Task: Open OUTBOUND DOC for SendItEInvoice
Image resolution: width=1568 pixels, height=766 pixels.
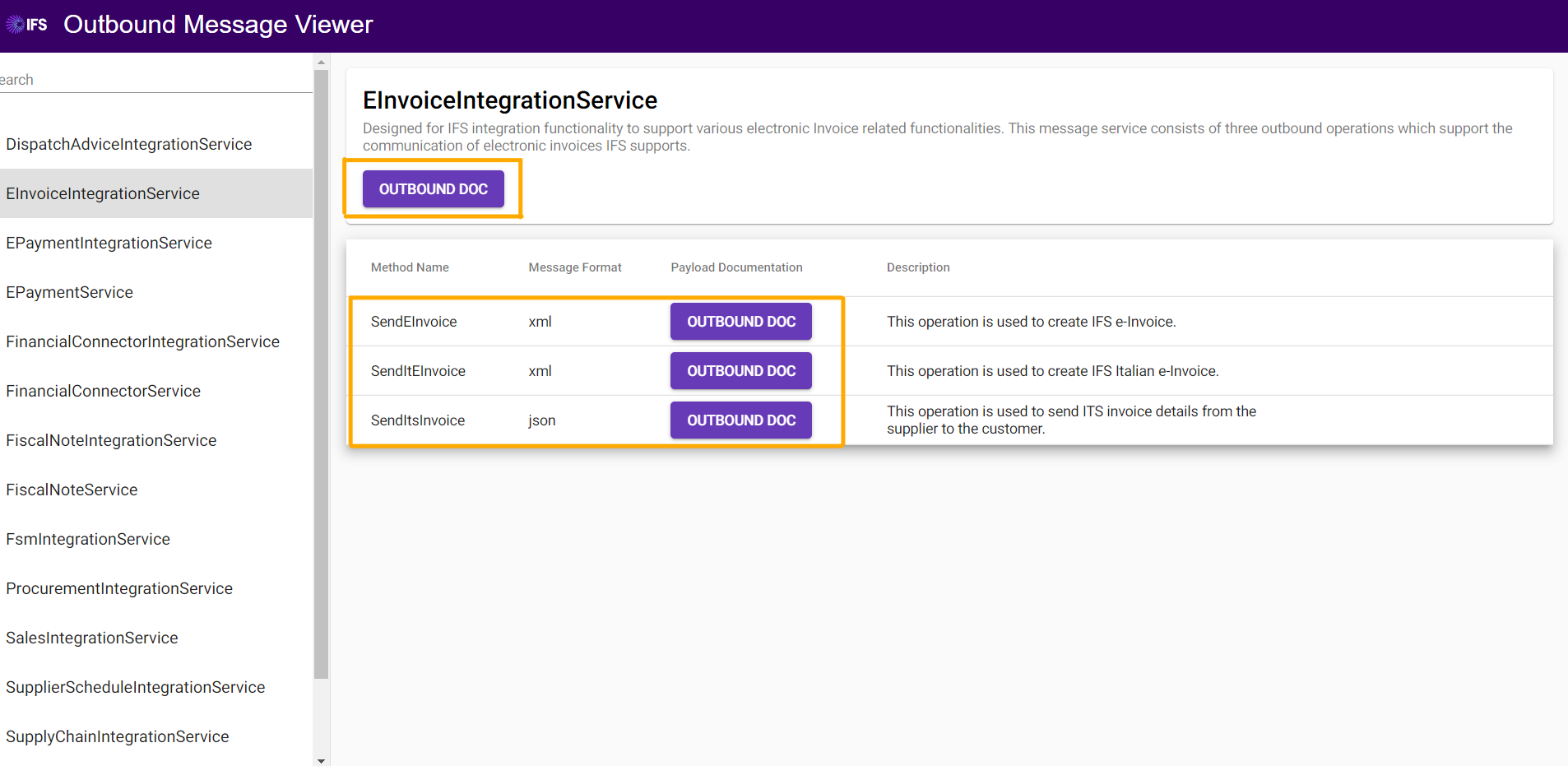Action: [740, 371]
